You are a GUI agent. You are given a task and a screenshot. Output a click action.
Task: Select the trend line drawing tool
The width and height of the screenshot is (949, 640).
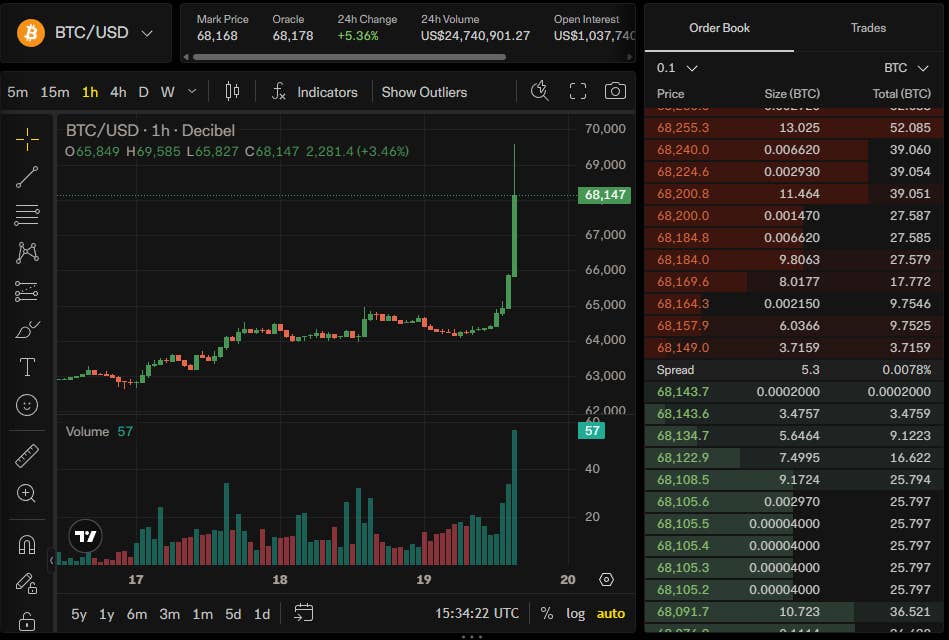click(x=27, y=177)
